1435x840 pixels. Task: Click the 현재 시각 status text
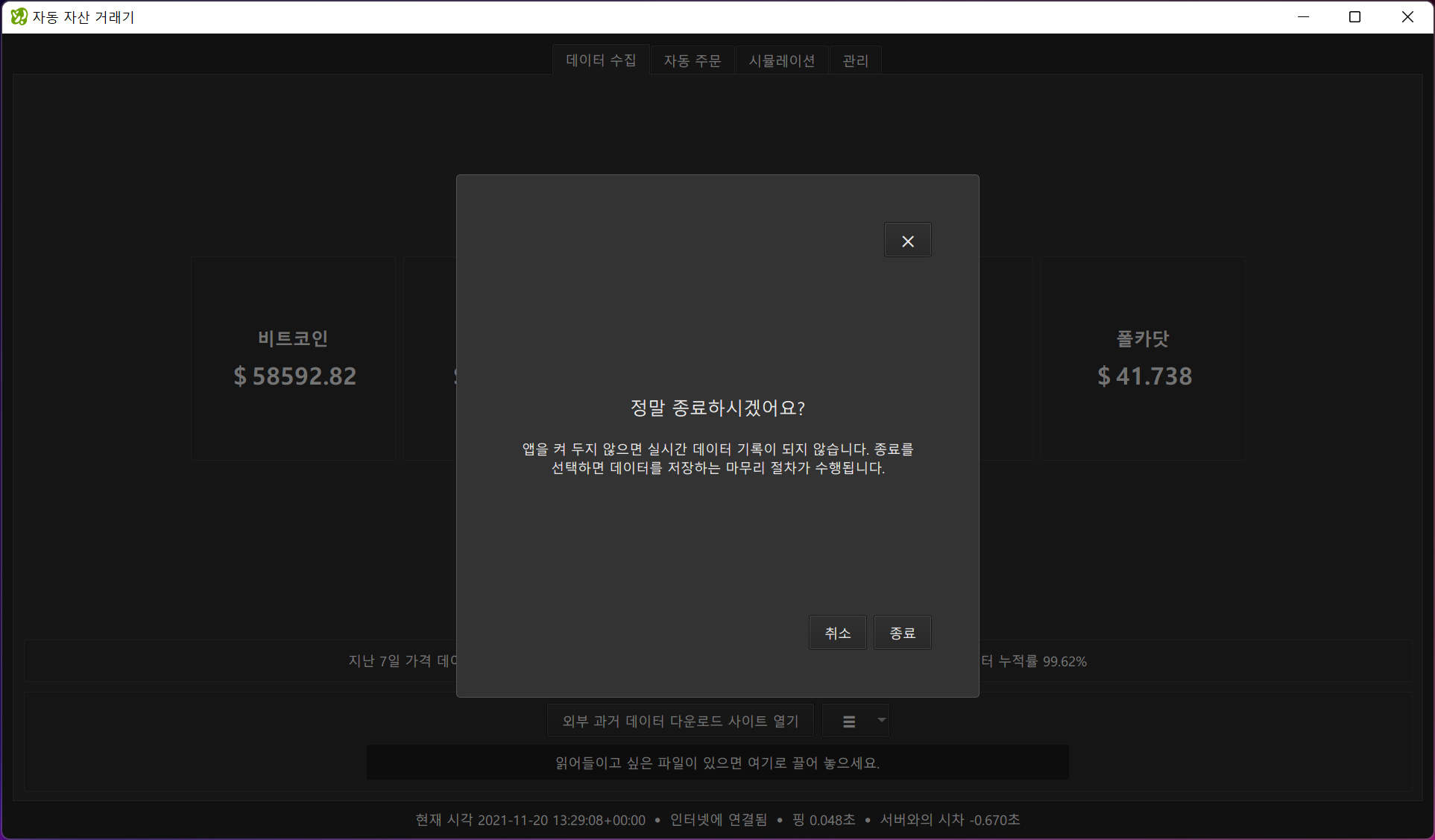click(x=530, y=820)
